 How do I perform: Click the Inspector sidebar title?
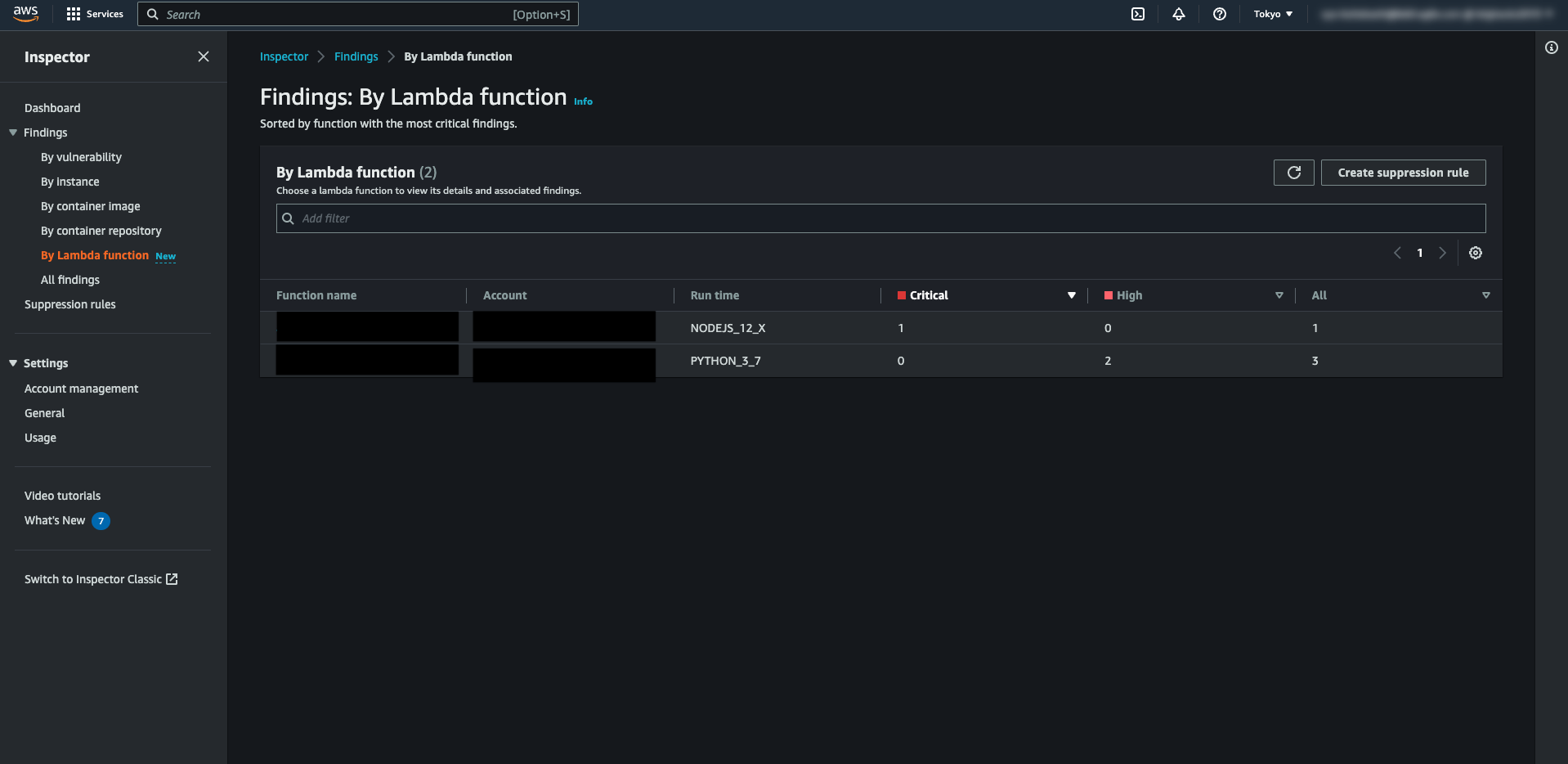57,56
